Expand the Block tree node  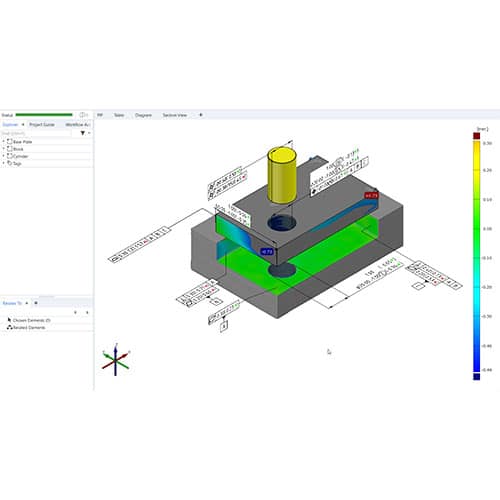point(4,149)
